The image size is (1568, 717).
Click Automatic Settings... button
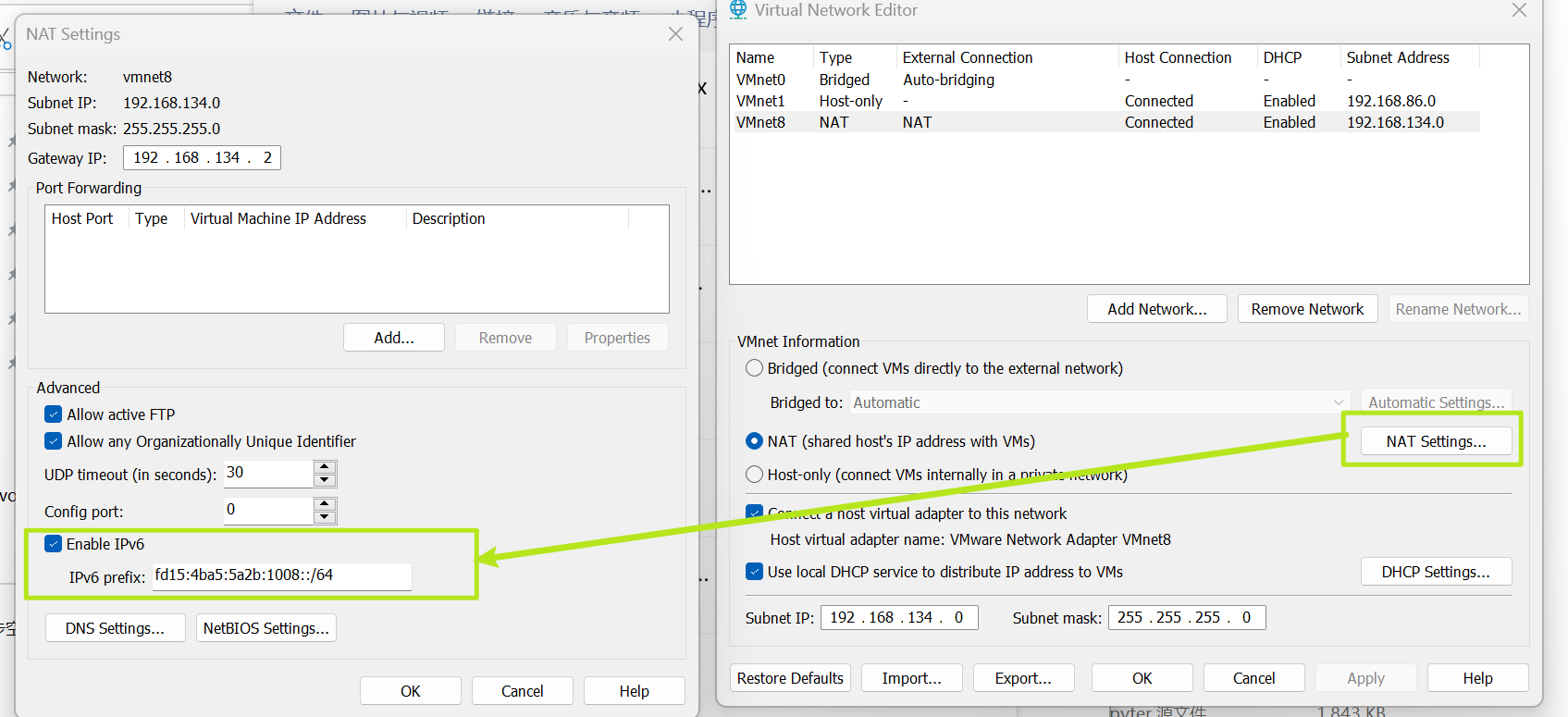[x=1437, y=402]
